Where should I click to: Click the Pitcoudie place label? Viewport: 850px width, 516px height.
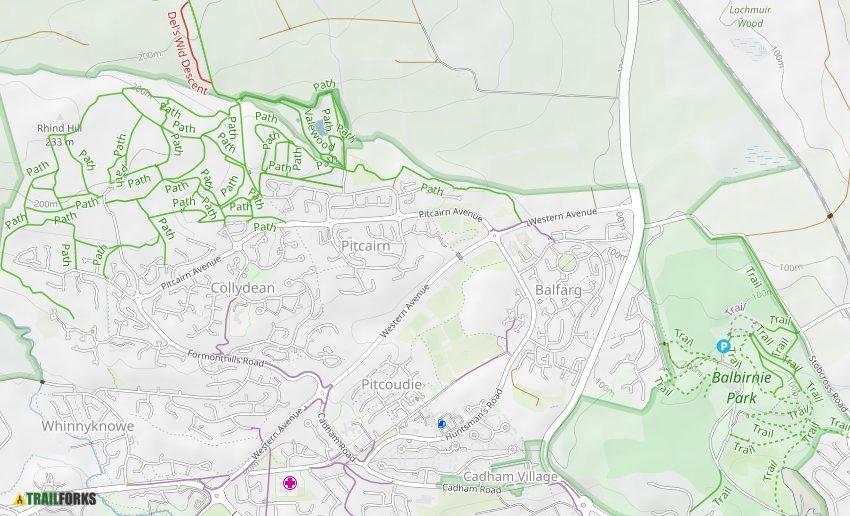[391, 384]
